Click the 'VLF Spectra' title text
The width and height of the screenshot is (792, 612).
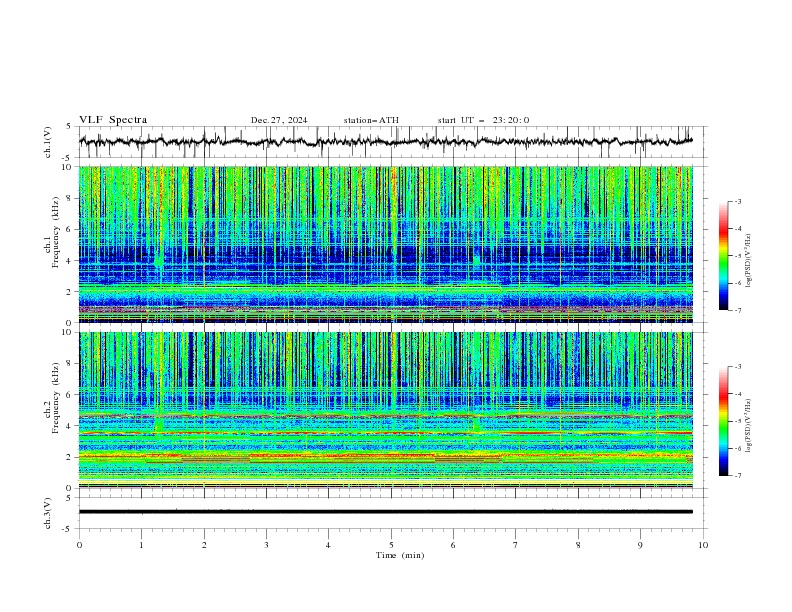pyautogui.click(x=113, y=120)
